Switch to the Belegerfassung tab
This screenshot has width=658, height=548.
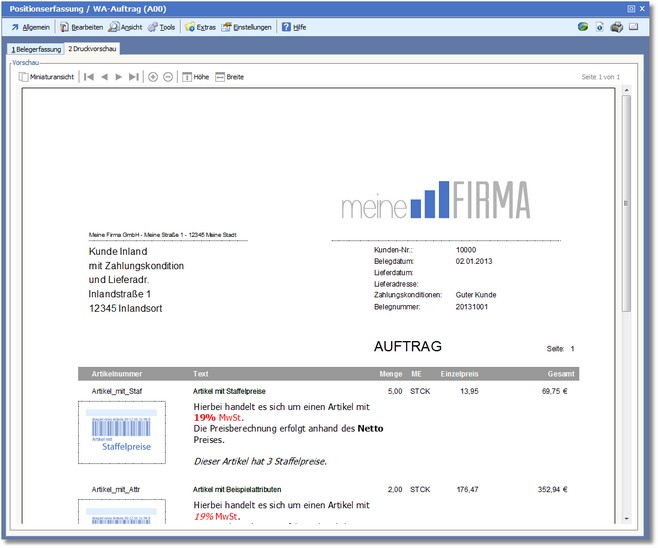(x=36, y=48)
